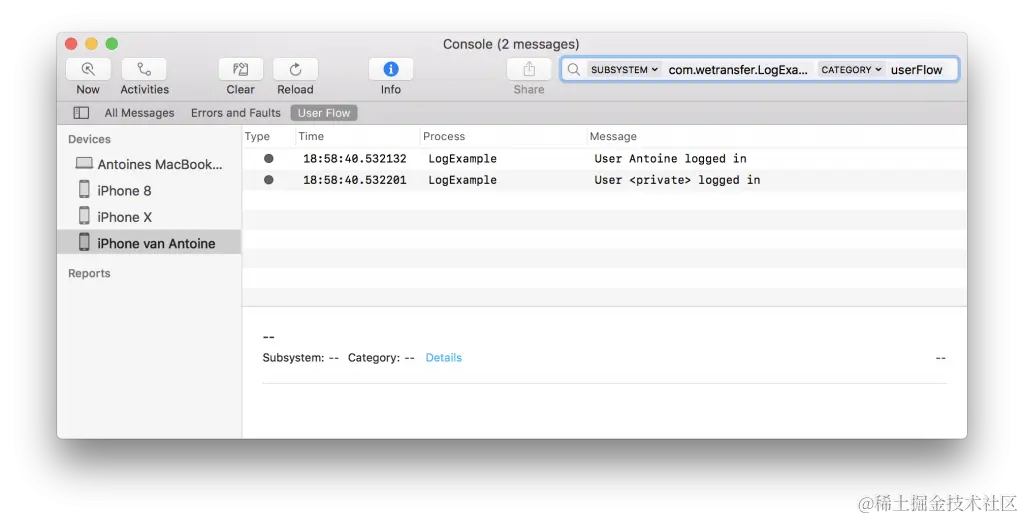Image resolution: width=1024 pixels, height=520 pixels.
Task: Sort by the Process column header
Action: (444, 137)
